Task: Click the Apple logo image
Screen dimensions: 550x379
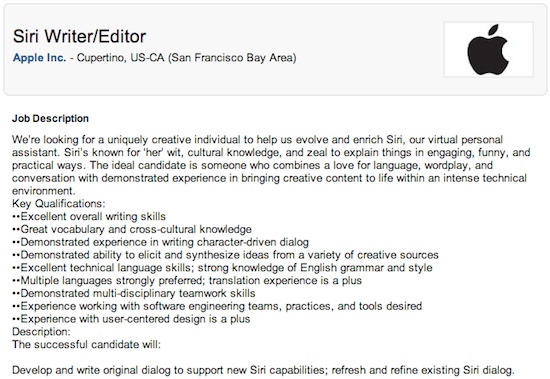Action: click(x=488, y=49)
